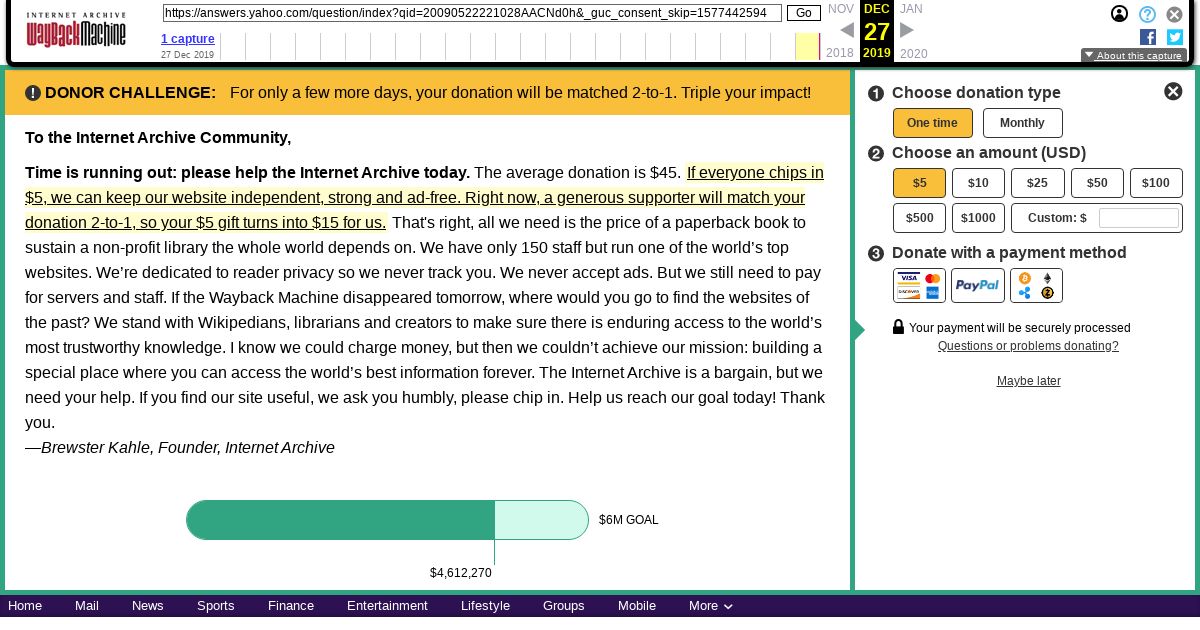
Task: Choose the $5 donation amount
Action: (919, 183)
